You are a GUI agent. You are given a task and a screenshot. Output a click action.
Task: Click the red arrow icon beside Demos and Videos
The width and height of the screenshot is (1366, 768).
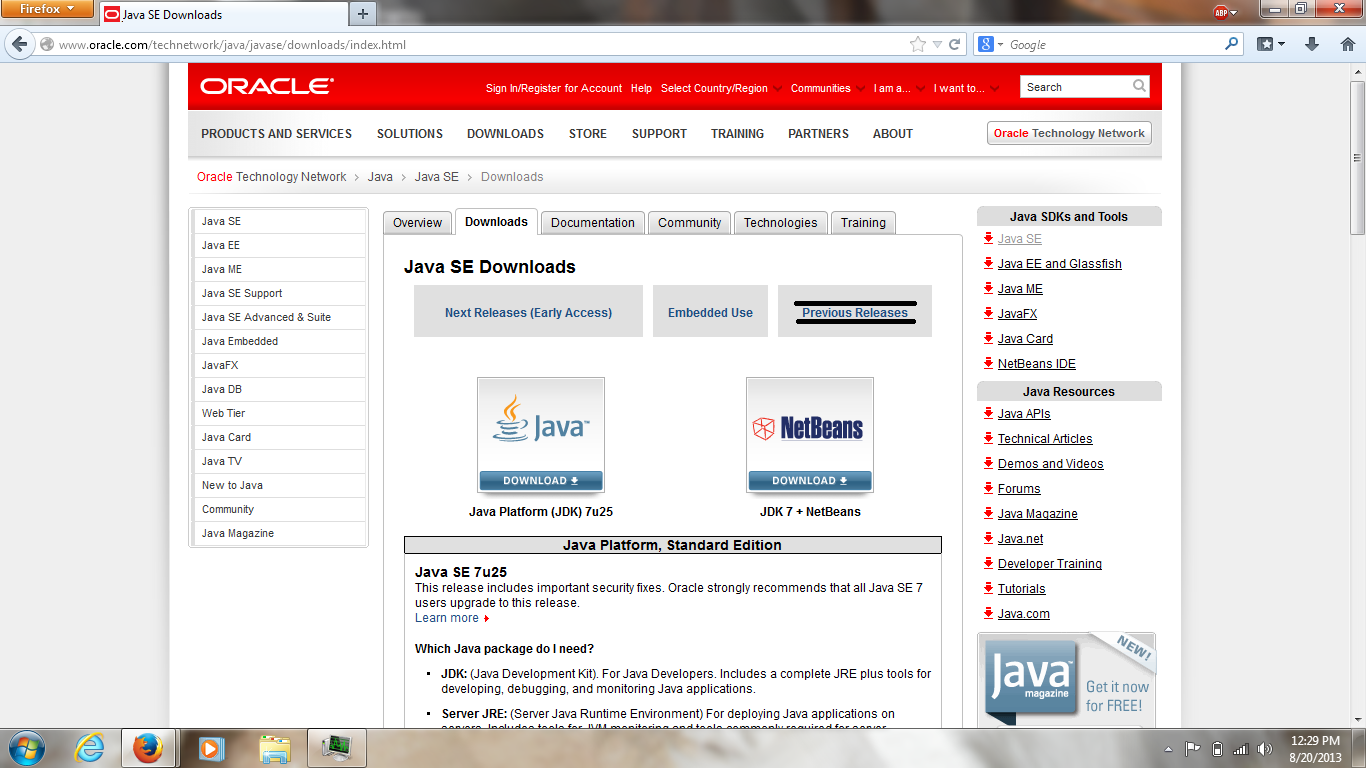[x=988, y=463]
